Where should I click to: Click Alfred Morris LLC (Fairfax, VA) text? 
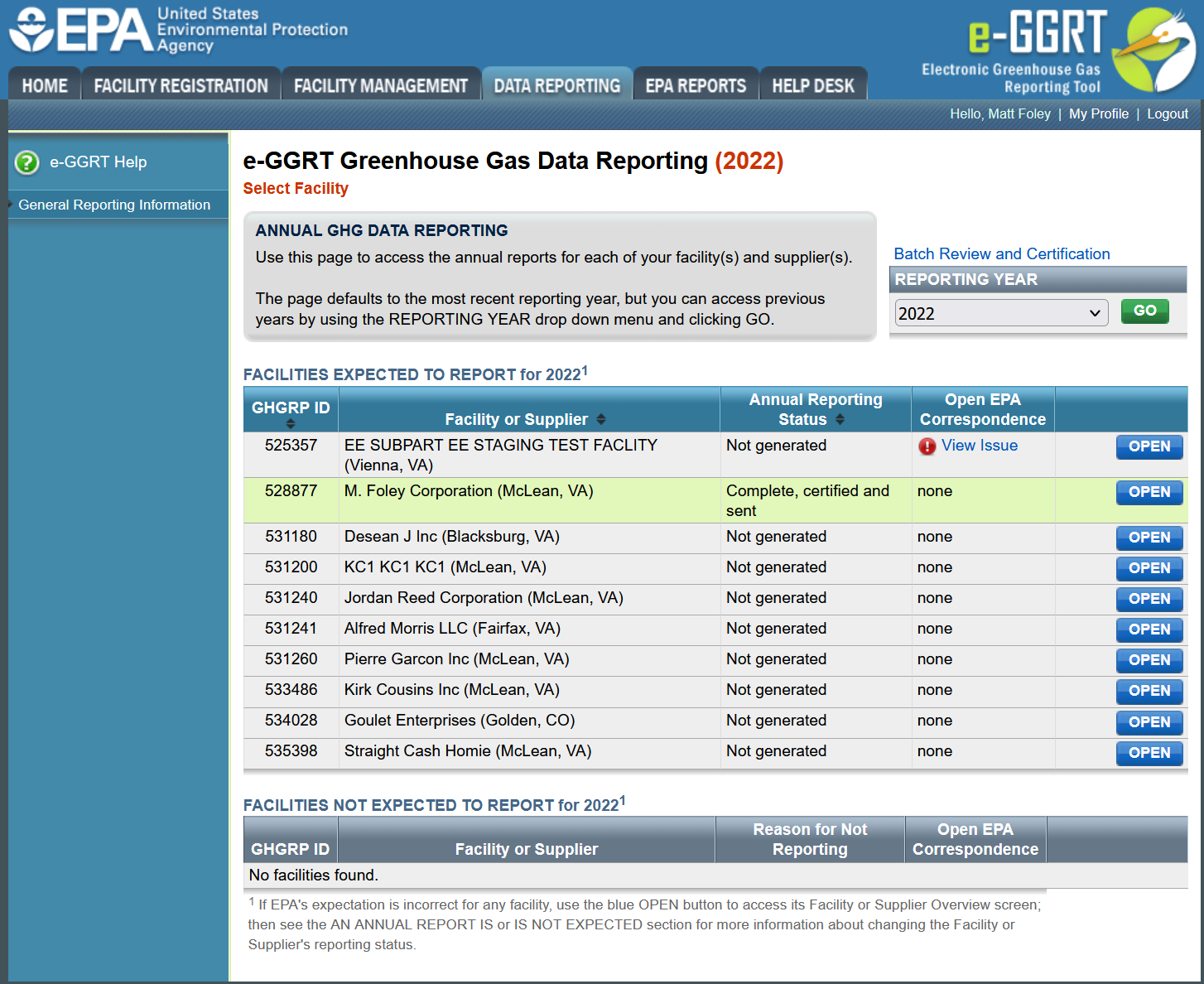coord(452,628)
